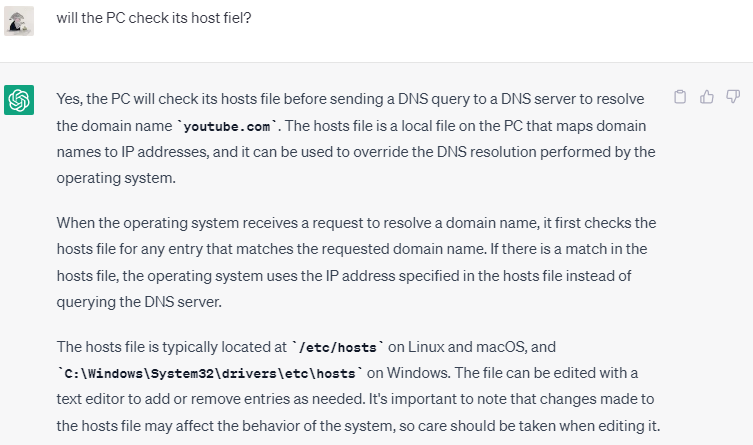Click the word "Yes" starting the response

pyautogui.click(x=69, y=99)
